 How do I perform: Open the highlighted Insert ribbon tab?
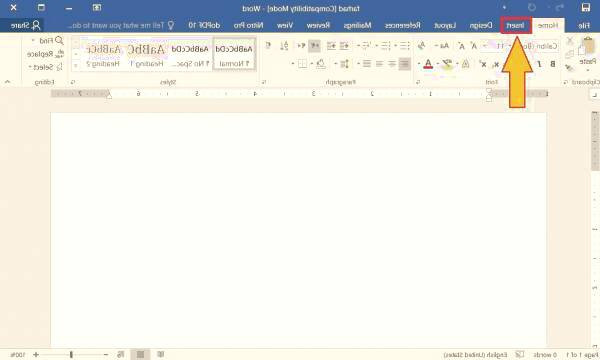tap(515, 25)
